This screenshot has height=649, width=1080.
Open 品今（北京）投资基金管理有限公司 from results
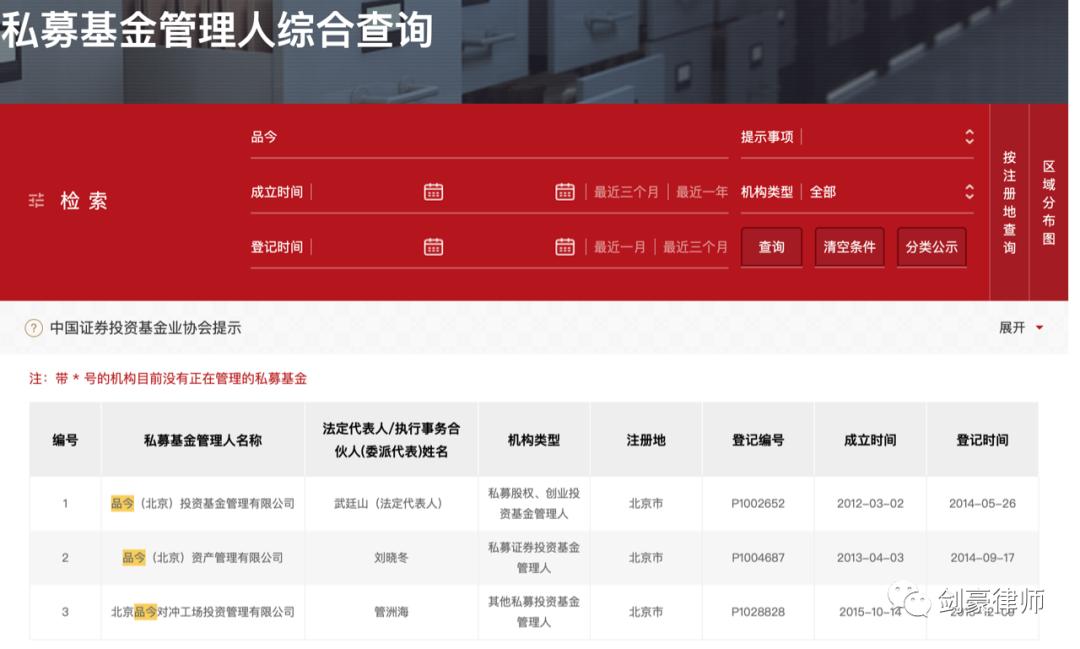(203, 503)
